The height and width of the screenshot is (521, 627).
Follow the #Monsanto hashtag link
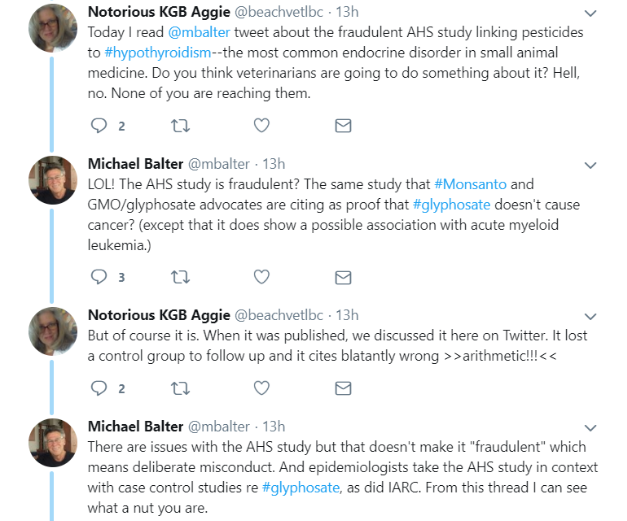pyautogui.click(x=469, y=184)
